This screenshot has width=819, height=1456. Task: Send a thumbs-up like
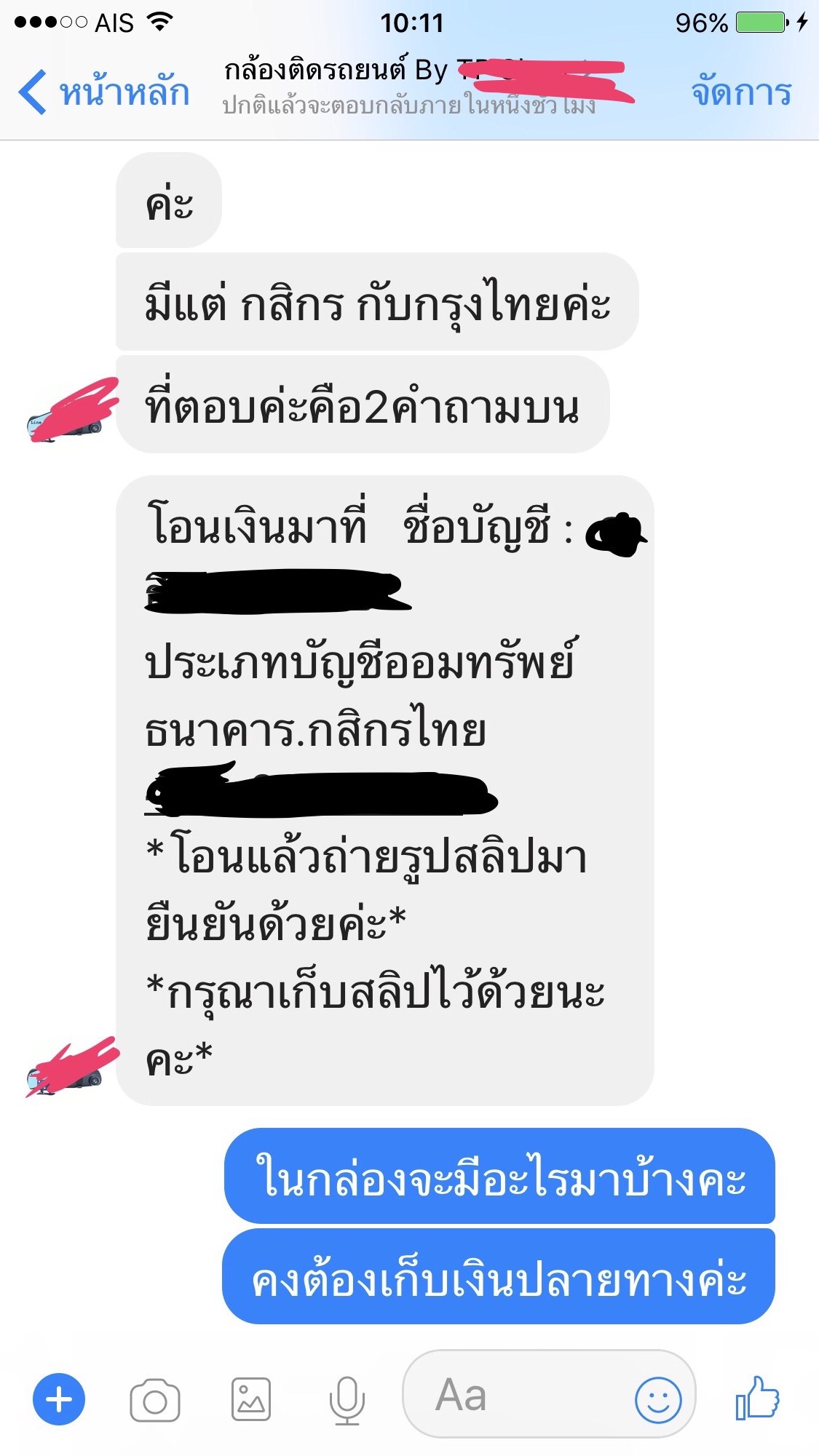(x=757, y=1398)
